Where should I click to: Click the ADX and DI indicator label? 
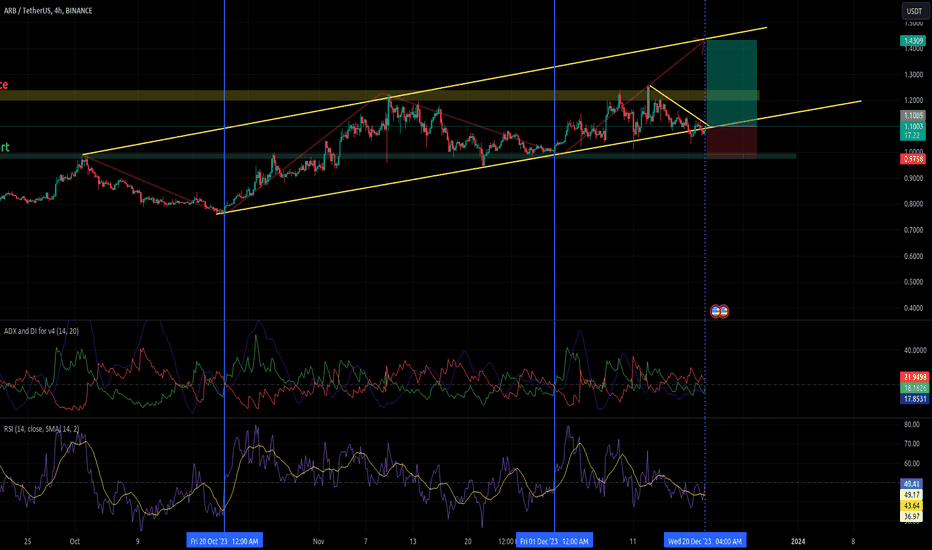41,331
